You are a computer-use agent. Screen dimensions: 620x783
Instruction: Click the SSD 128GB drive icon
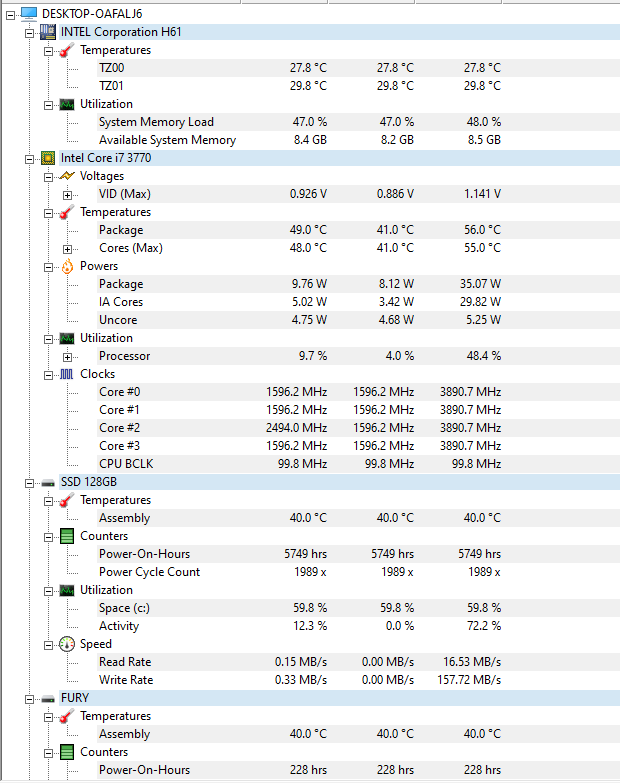pos(47,481)
